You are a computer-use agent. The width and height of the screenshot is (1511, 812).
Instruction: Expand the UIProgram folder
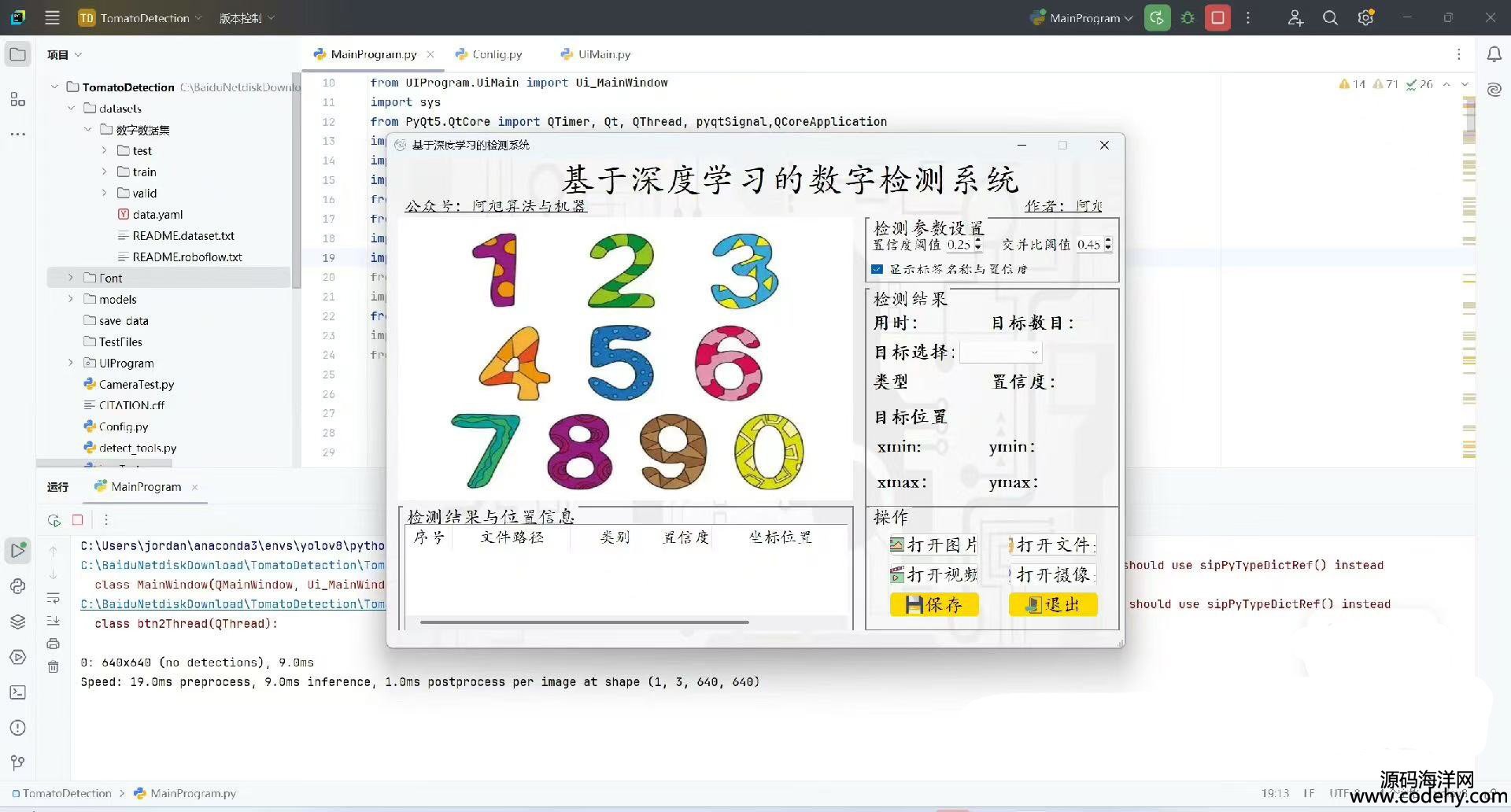coord(71,363)
